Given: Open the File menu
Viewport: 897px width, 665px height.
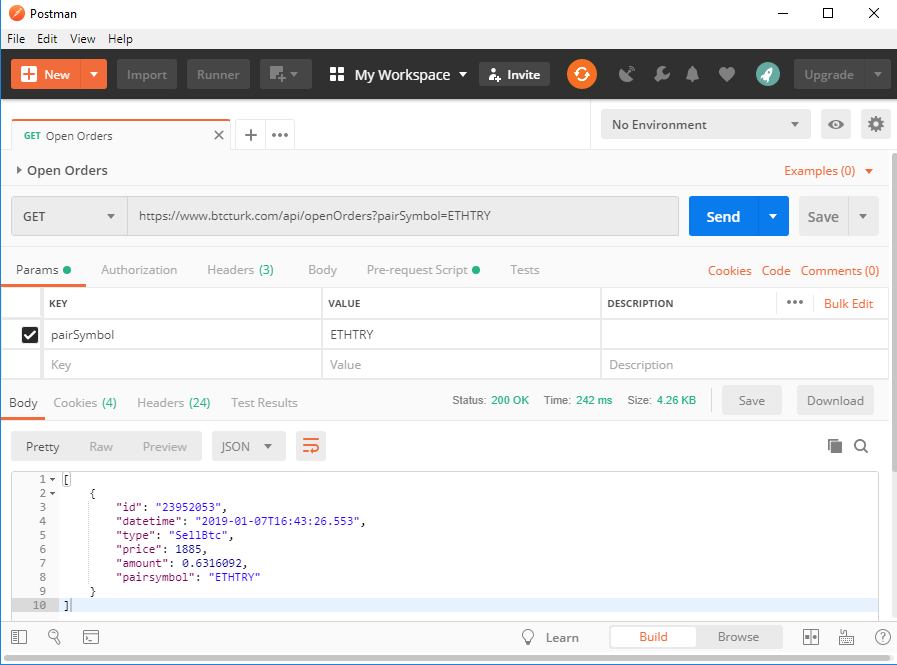Looking at the screenshot, I should tap(16, 38).
